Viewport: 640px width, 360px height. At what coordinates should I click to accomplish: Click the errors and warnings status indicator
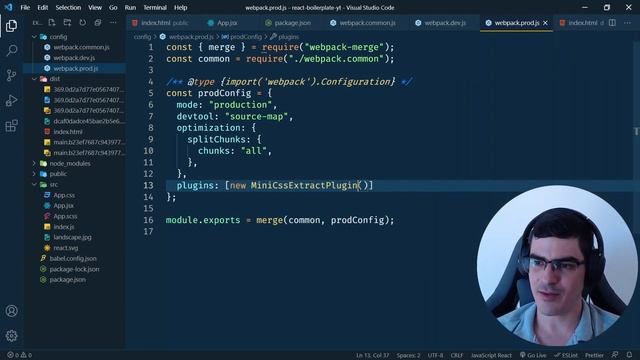(x=19, y=355)
